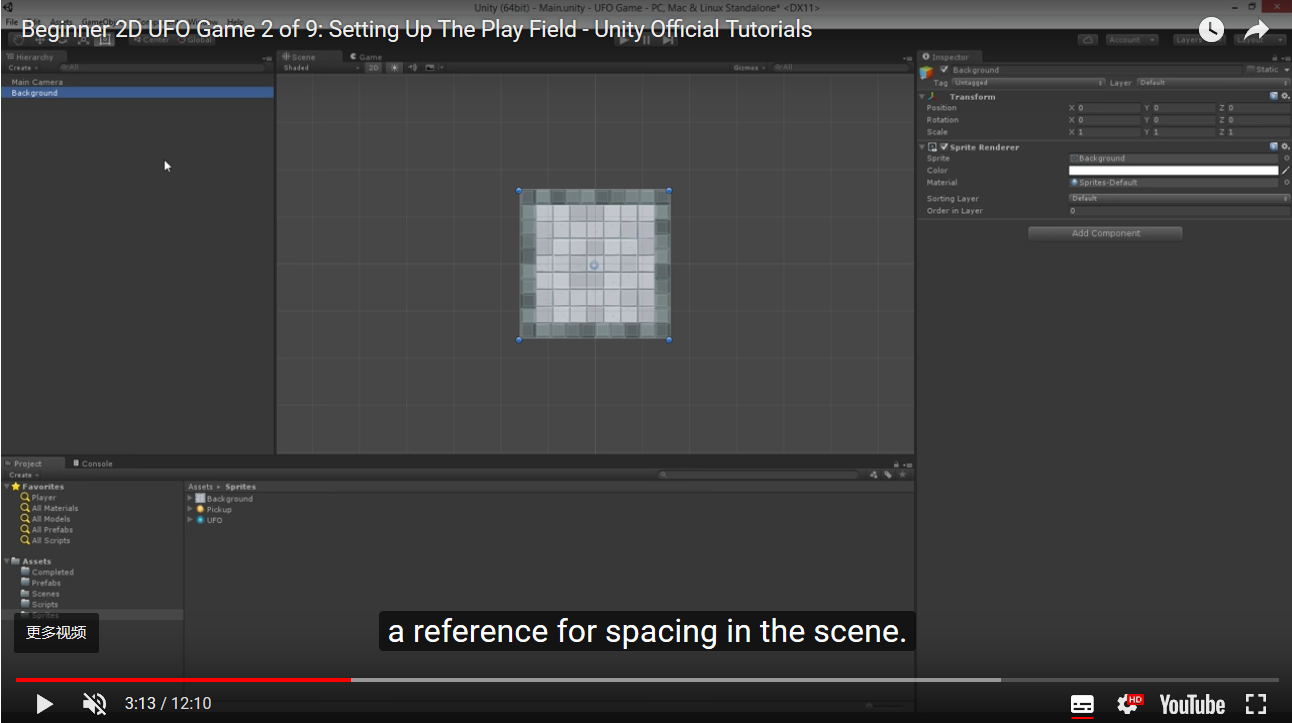Image resolution: width=1292 pixels, height=723 pixels.
Task: Open the Scripts folder
Action: (x=40, y=605)
